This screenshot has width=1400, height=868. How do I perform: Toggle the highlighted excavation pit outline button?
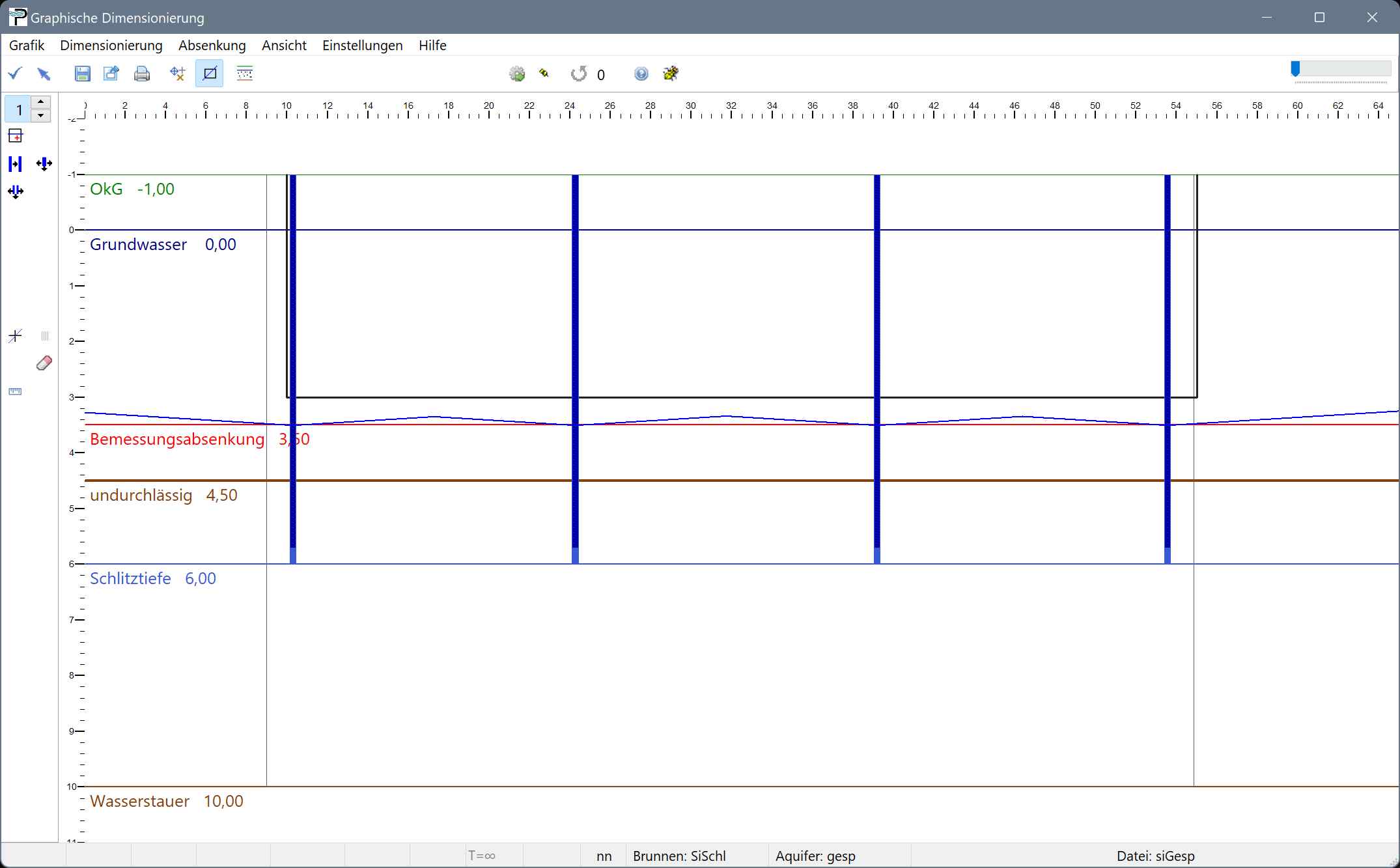tap(210, 74)
